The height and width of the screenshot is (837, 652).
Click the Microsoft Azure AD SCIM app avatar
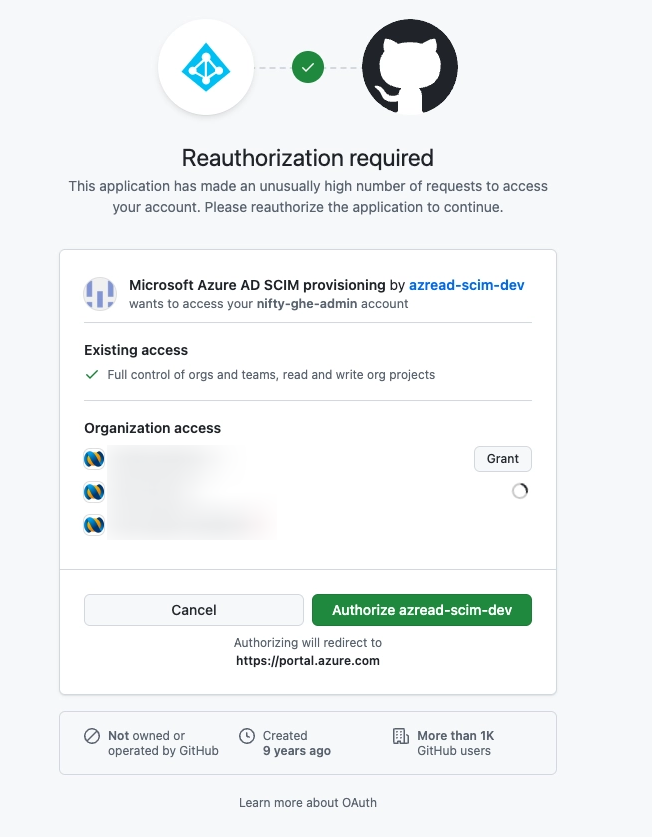point(100,293)
